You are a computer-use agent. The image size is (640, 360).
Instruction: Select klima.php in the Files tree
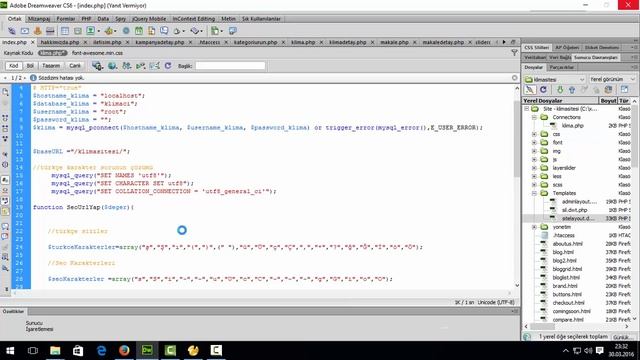coord(572,126)
